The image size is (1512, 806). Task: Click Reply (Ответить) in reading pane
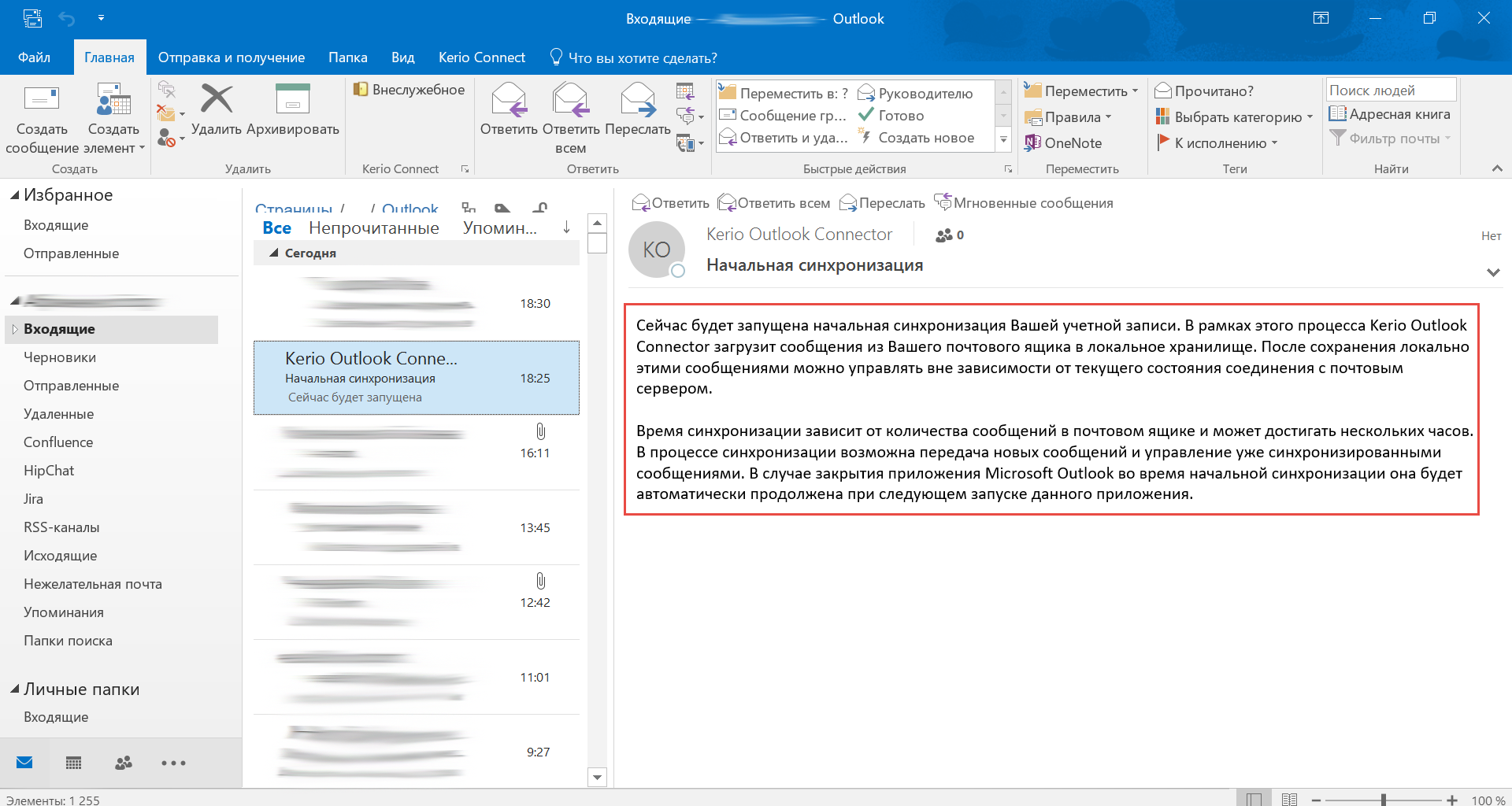[671, 203]
